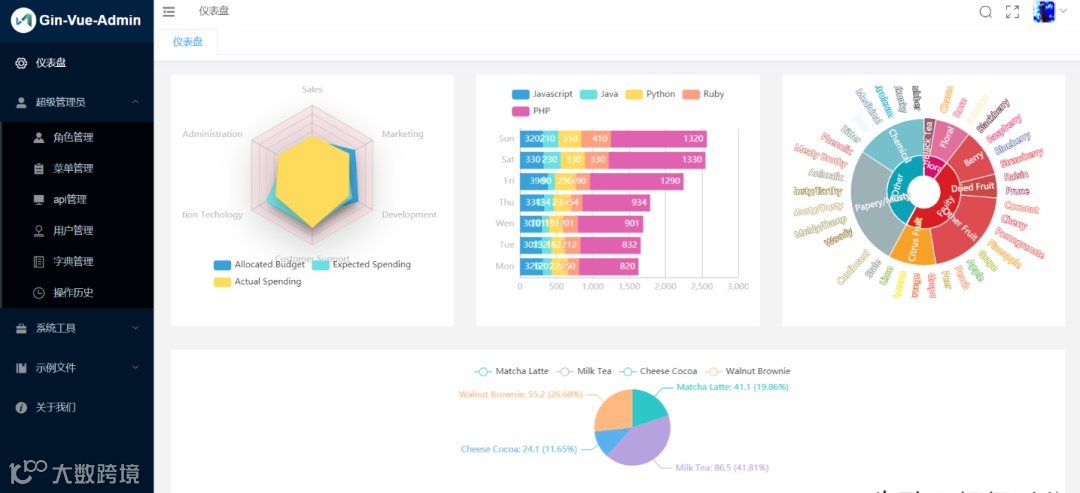
Task: Select the 仪表盘 tab
Action: 188,42
